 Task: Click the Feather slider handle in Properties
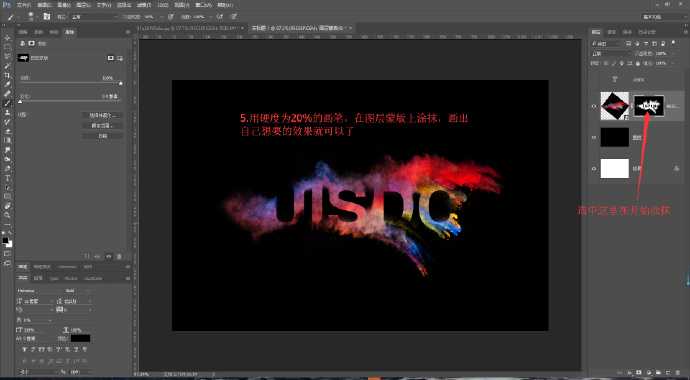click(x=20, y=102)
